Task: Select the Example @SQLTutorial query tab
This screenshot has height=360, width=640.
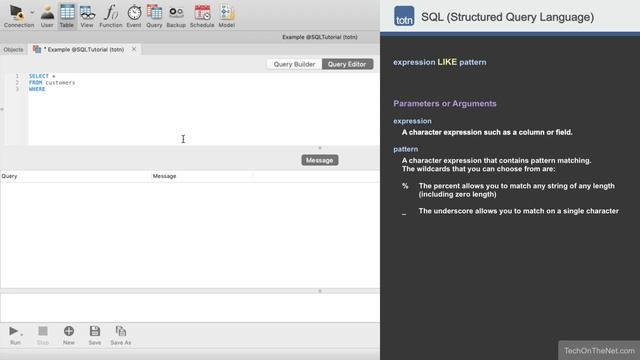Action: [83, 49]
